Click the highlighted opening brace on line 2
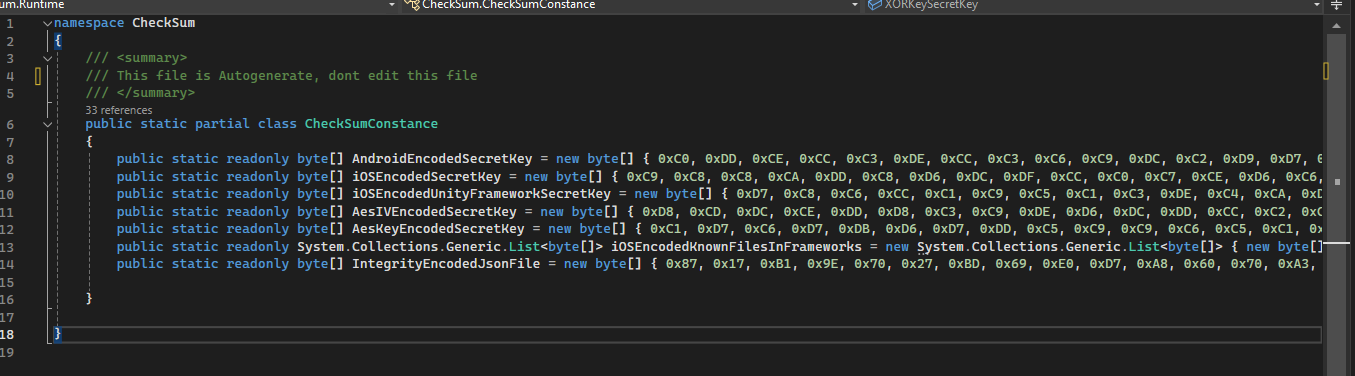Screen dimensions: 1355x376 (x=58, y=41)
